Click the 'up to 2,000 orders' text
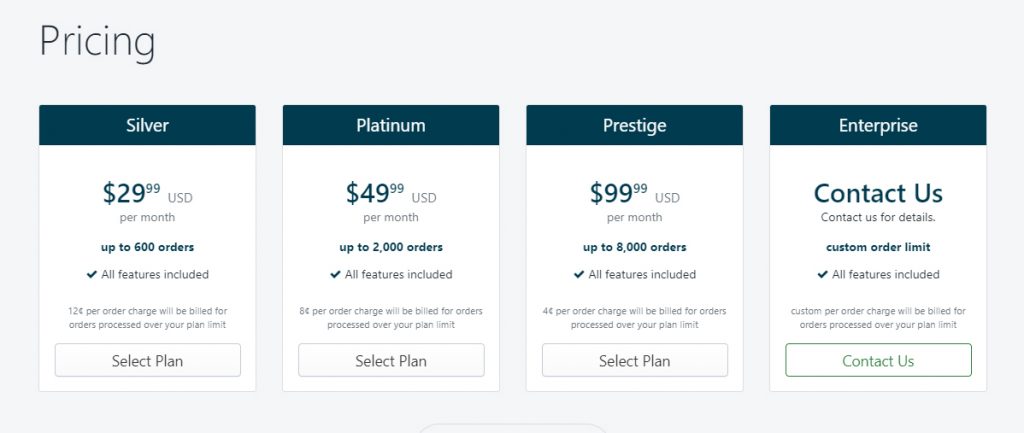Screen dimensions: 1024x433 [x=391, y=248]
